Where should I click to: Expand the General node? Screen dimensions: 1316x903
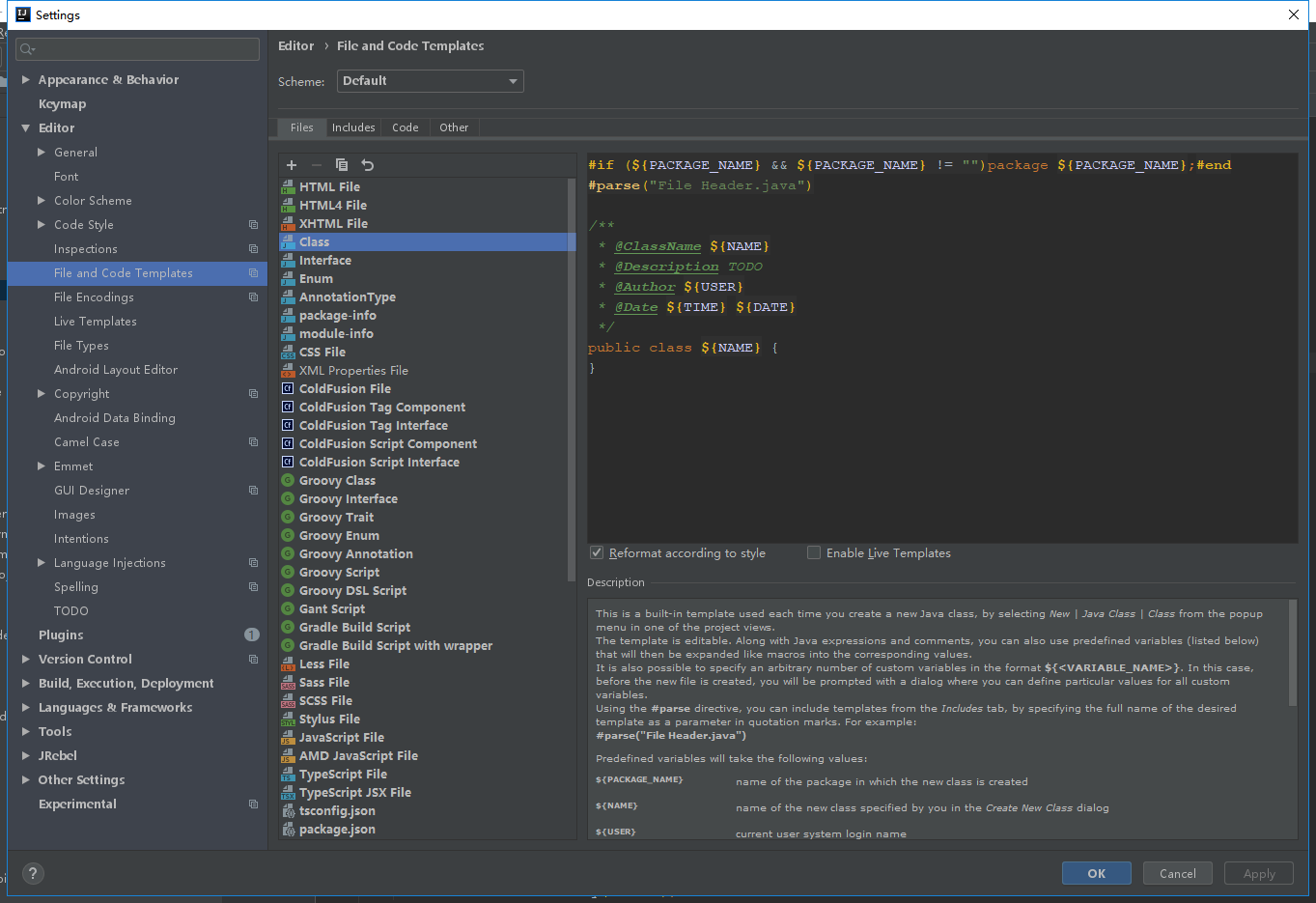(x=42, y=153)
